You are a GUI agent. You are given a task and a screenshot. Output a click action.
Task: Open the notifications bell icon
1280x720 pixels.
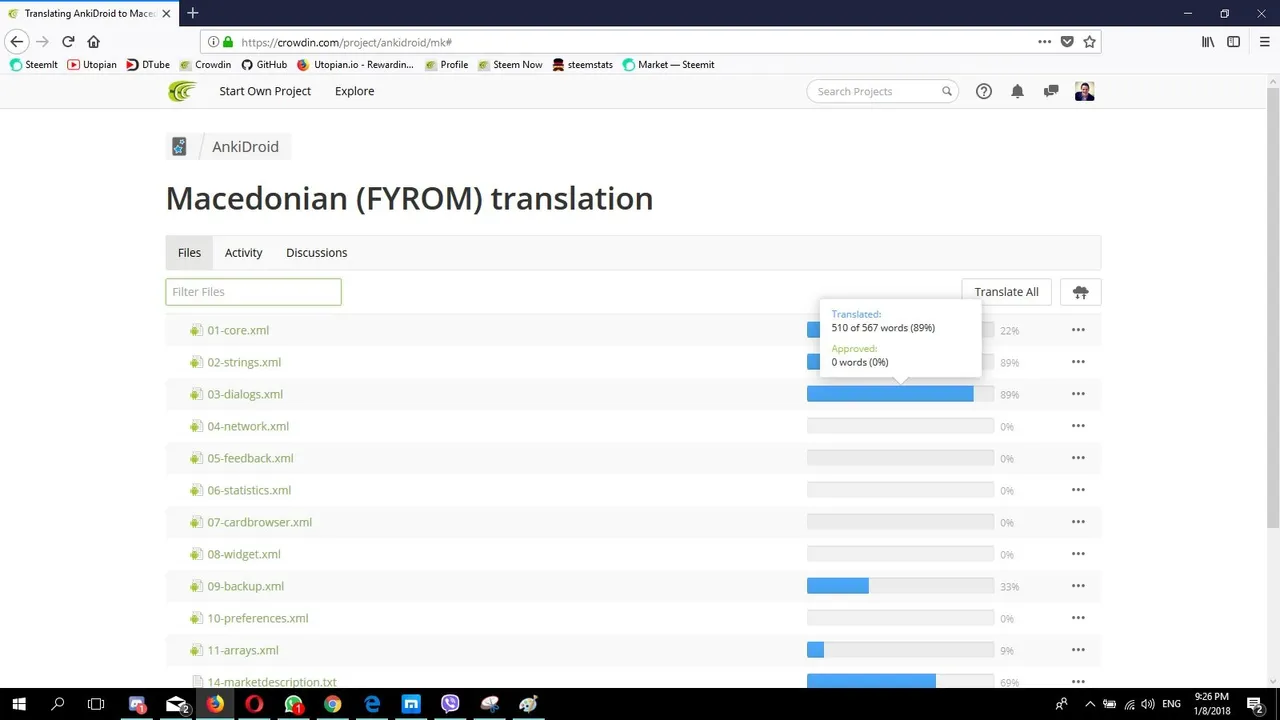coord(1017,91)
